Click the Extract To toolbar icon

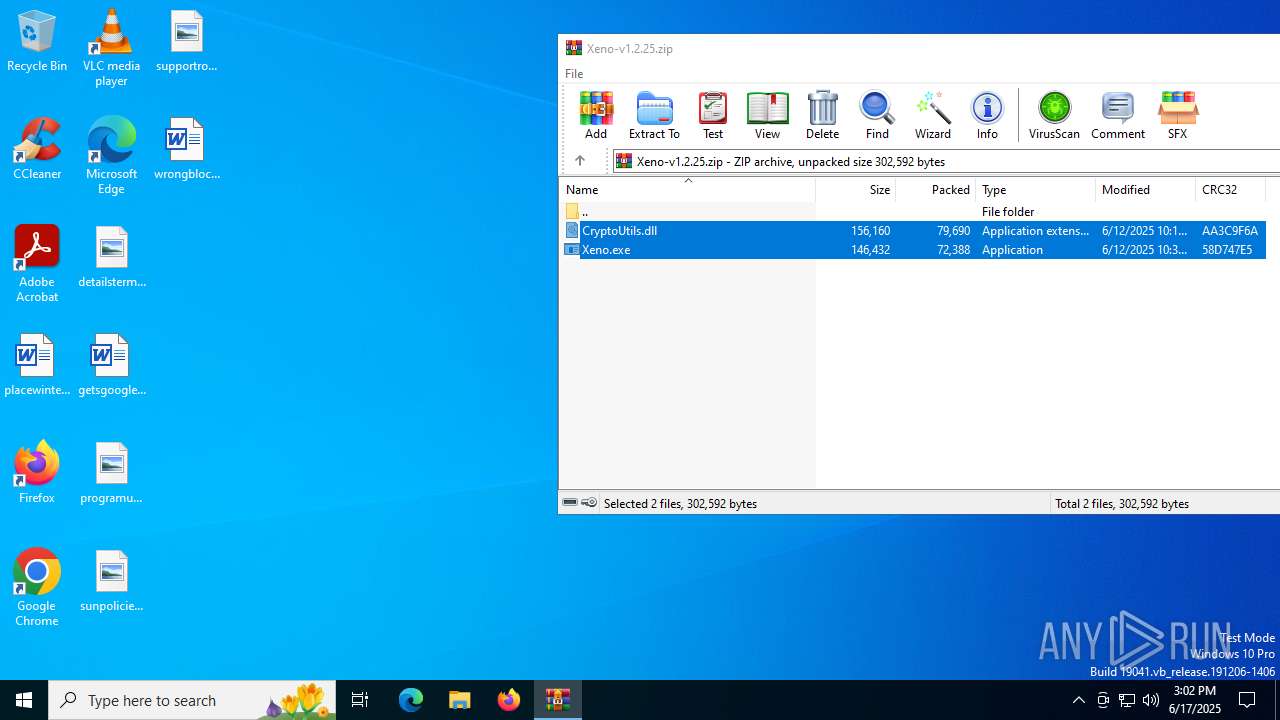click(654, 115)
